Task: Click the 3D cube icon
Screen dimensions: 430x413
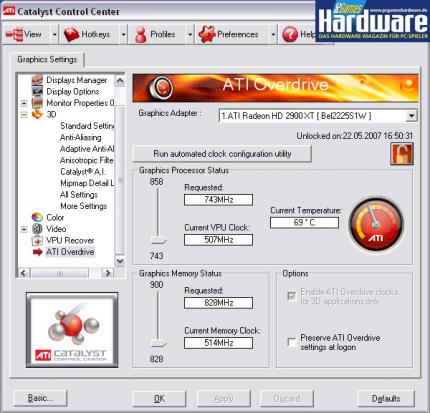Action: coord(37,114)
